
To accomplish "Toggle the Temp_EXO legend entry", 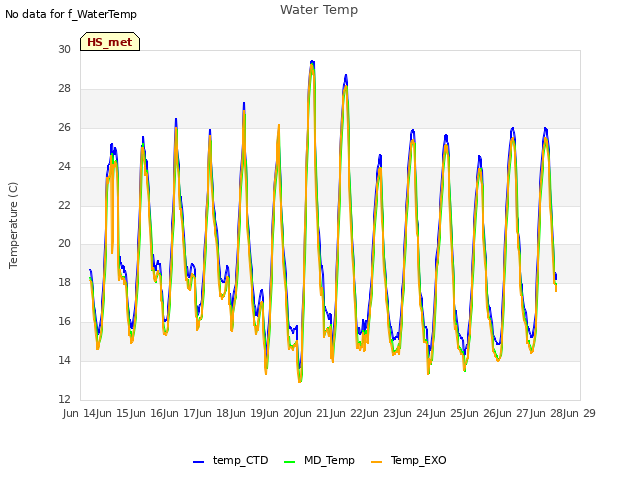I will tap(409, 460).
